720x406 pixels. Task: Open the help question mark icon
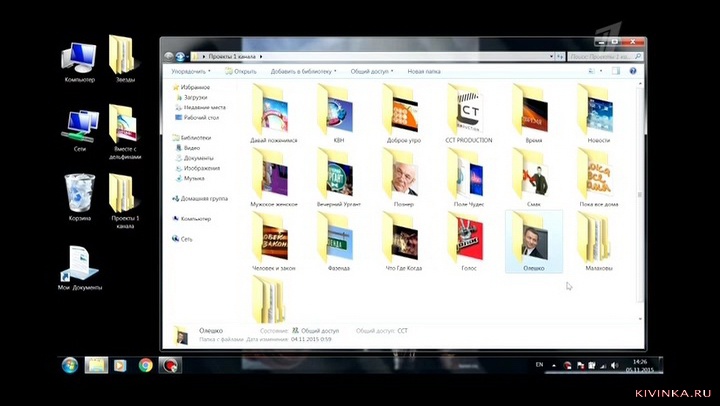tap(633, 72)
